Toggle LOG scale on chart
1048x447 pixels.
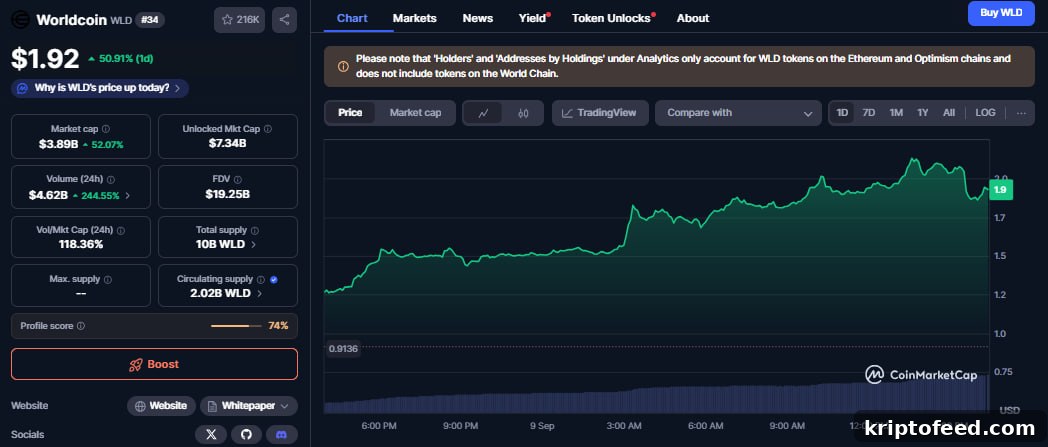point(985,113)
